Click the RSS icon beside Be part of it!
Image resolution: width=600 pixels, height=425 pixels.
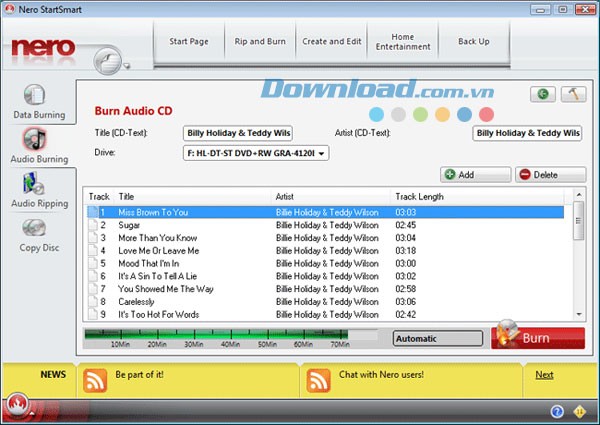click(x=95, y=380)
